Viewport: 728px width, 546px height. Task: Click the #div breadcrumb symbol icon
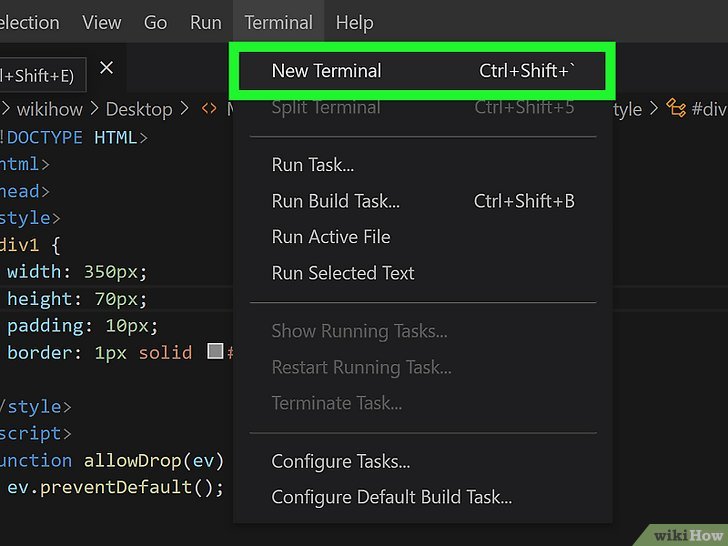(676, 108)
